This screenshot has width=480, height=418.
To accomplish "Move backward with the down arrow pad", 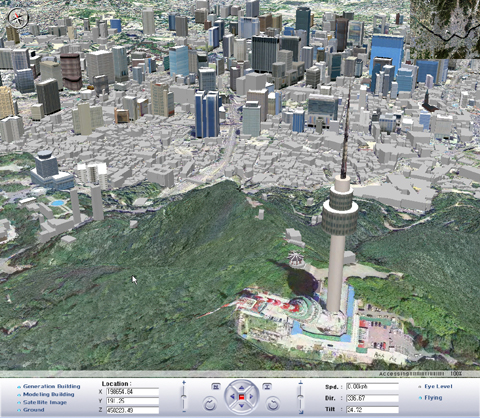I will coord(242,406).
